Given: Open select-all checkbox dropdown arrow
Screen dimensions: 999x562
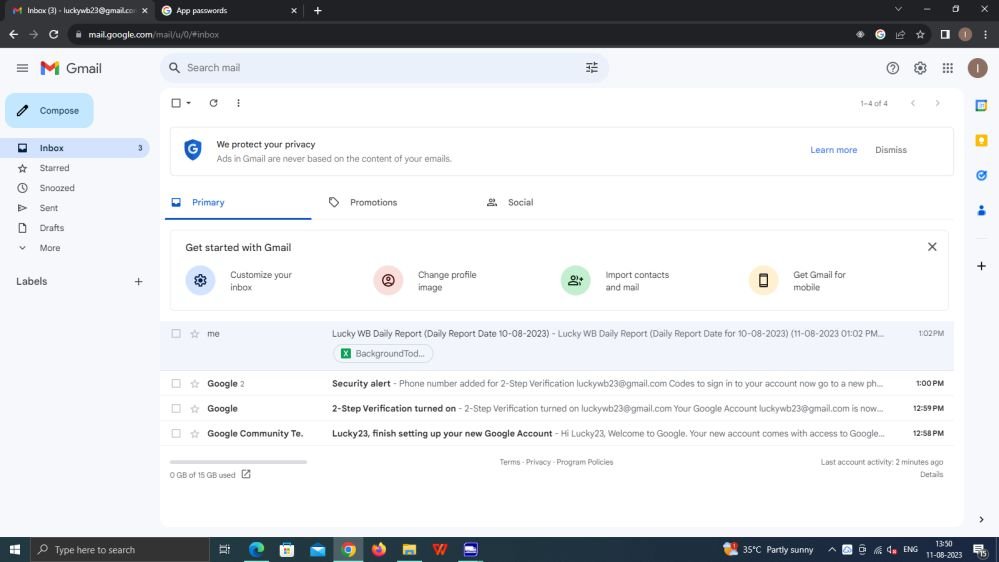Looking at the screenshot, I should (188, 103).
